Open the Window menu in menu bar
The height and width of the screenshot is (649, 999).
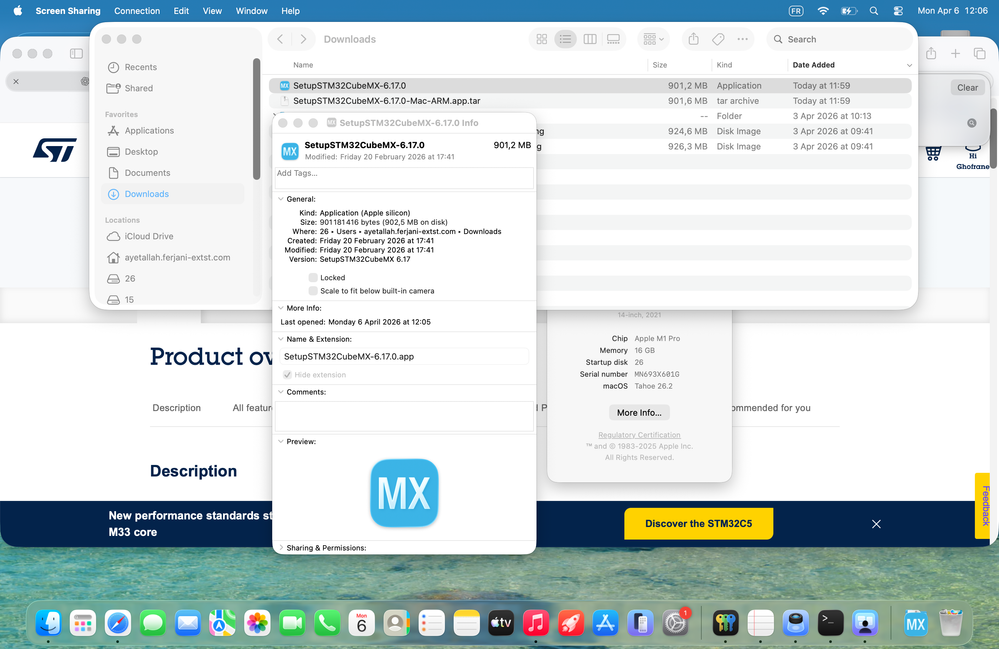252,11
